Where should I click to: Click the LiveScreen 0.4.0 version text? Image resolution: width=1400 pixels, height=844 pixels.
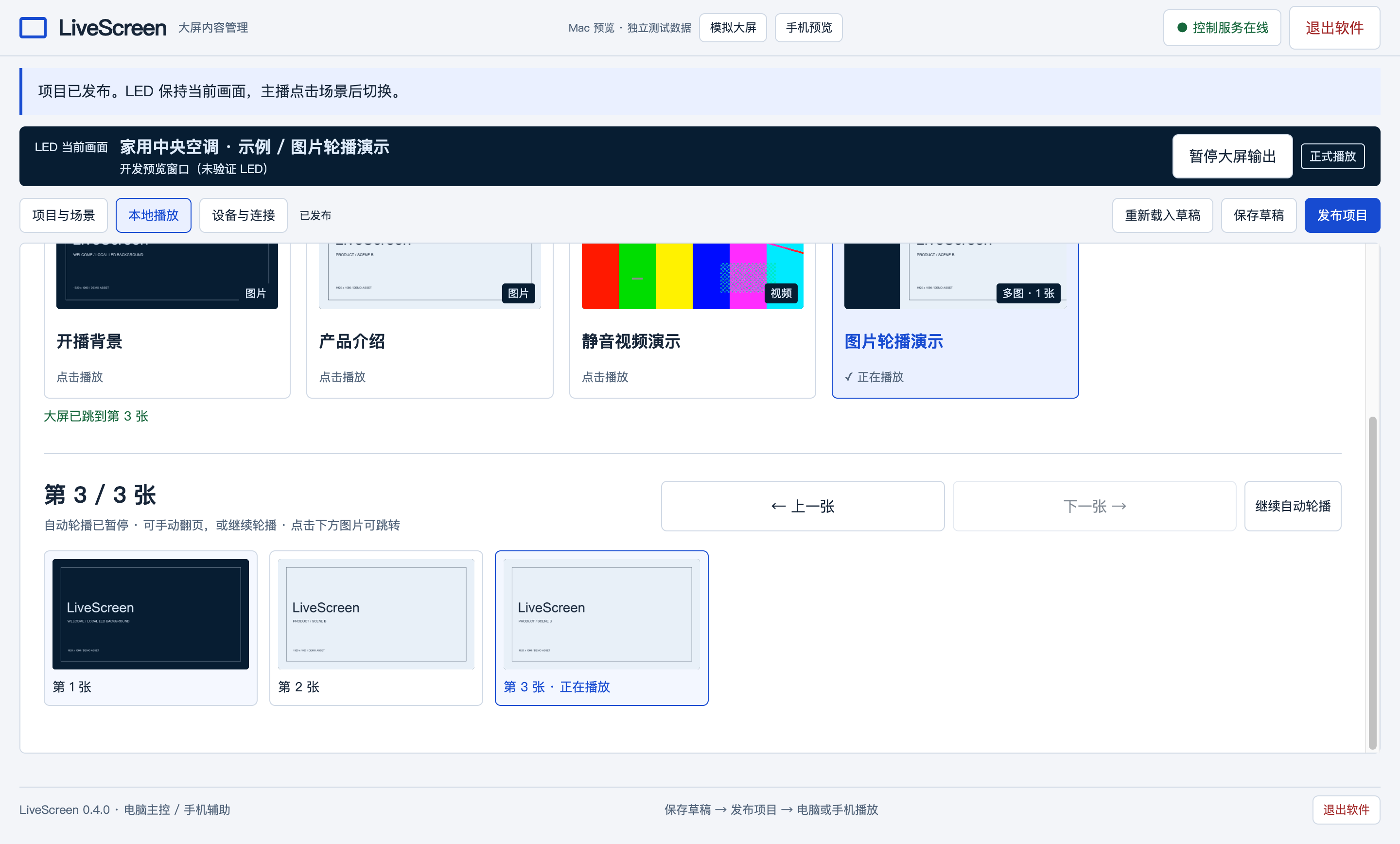[65, 809]
